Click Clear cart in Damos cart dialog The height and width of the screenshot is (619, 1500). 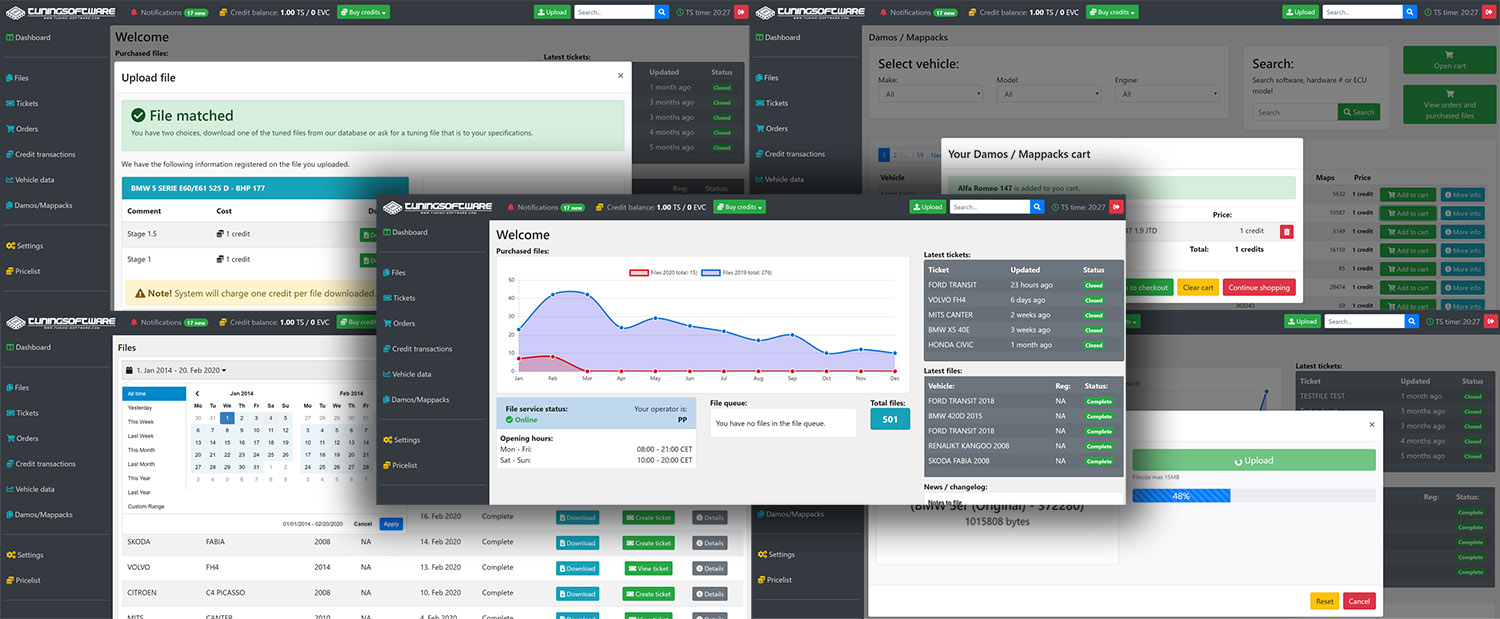[x=1198, y=287]
